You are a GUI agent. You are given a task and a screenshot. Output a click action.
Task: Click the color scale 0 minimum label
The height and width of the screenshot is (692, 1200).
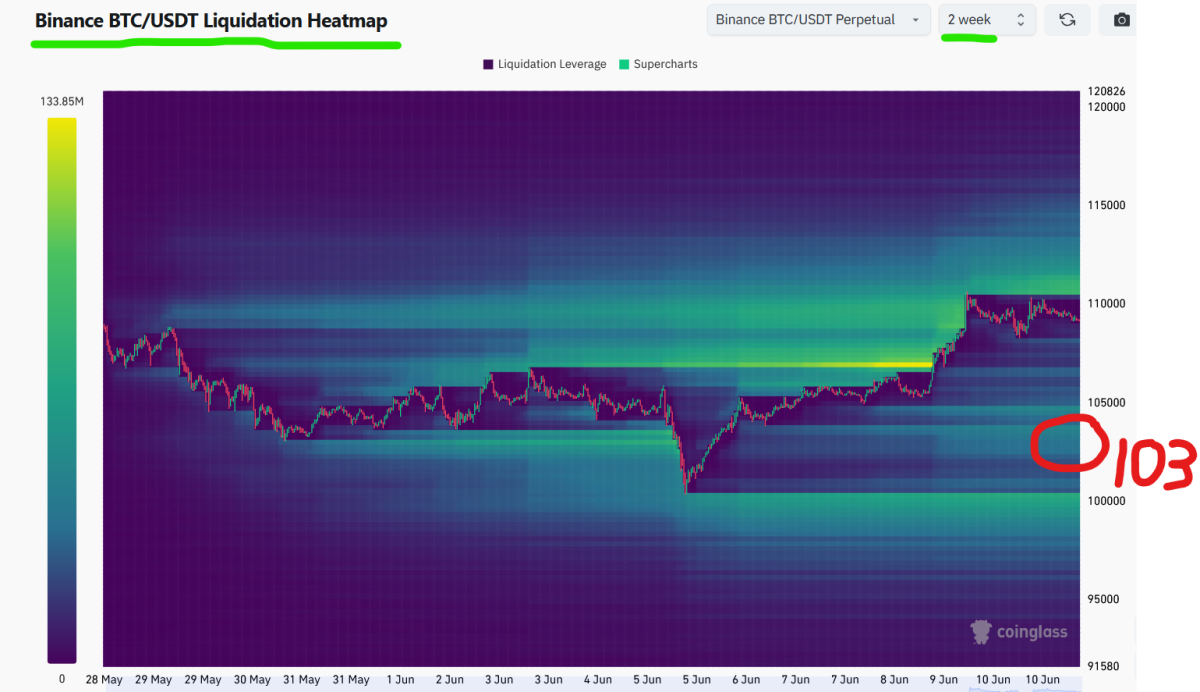(61, 678)
